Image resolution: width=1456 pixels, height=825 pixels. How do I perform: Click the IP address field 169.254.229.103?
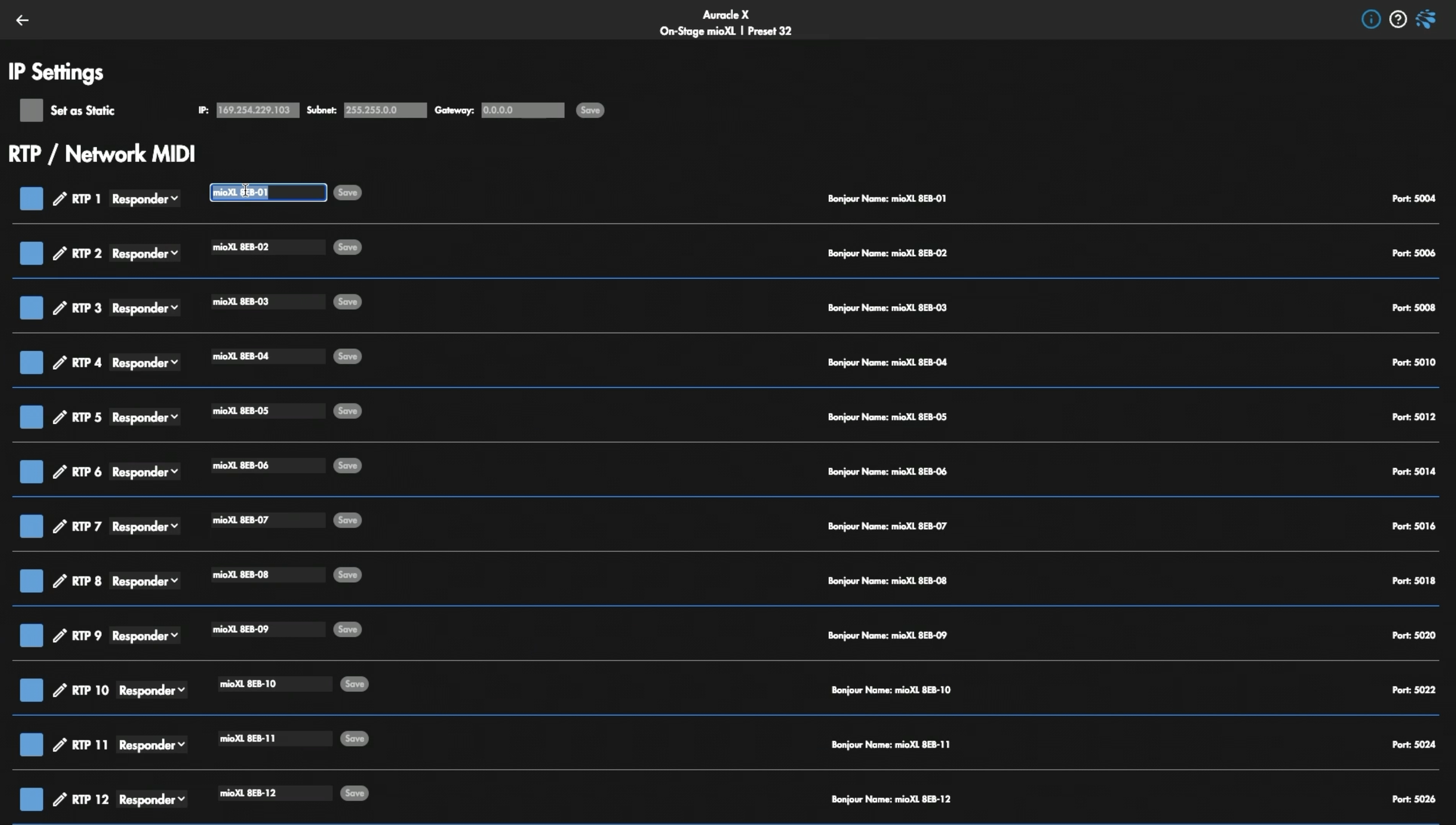(257, 110)
